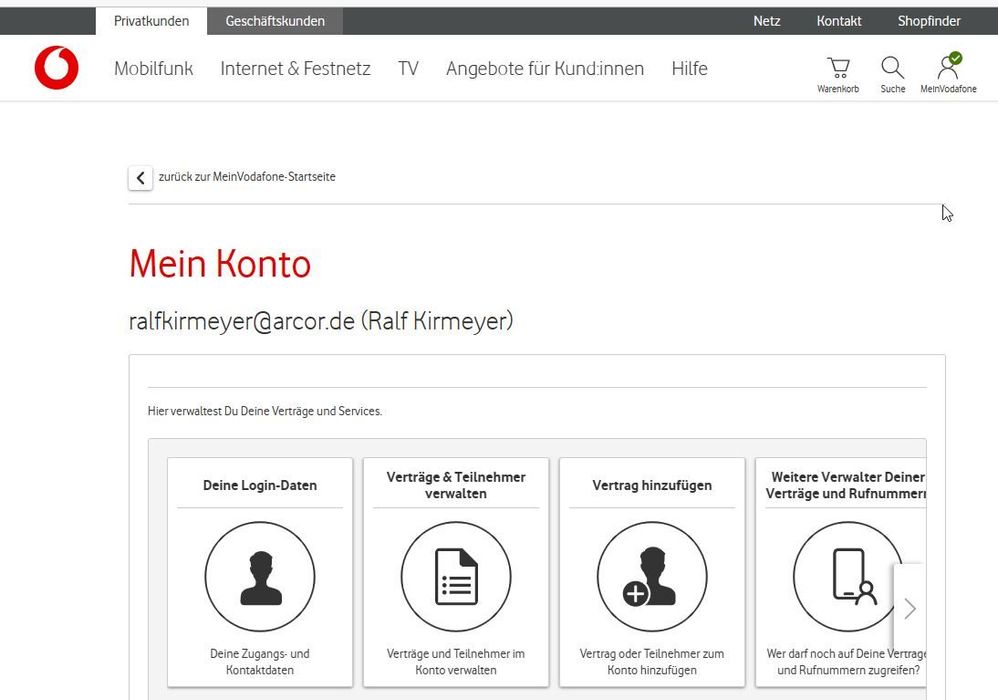Viewport: 998px width, 700px height.
Task: Switch to the Geschäftskunden tab
Action: (275, 21)
